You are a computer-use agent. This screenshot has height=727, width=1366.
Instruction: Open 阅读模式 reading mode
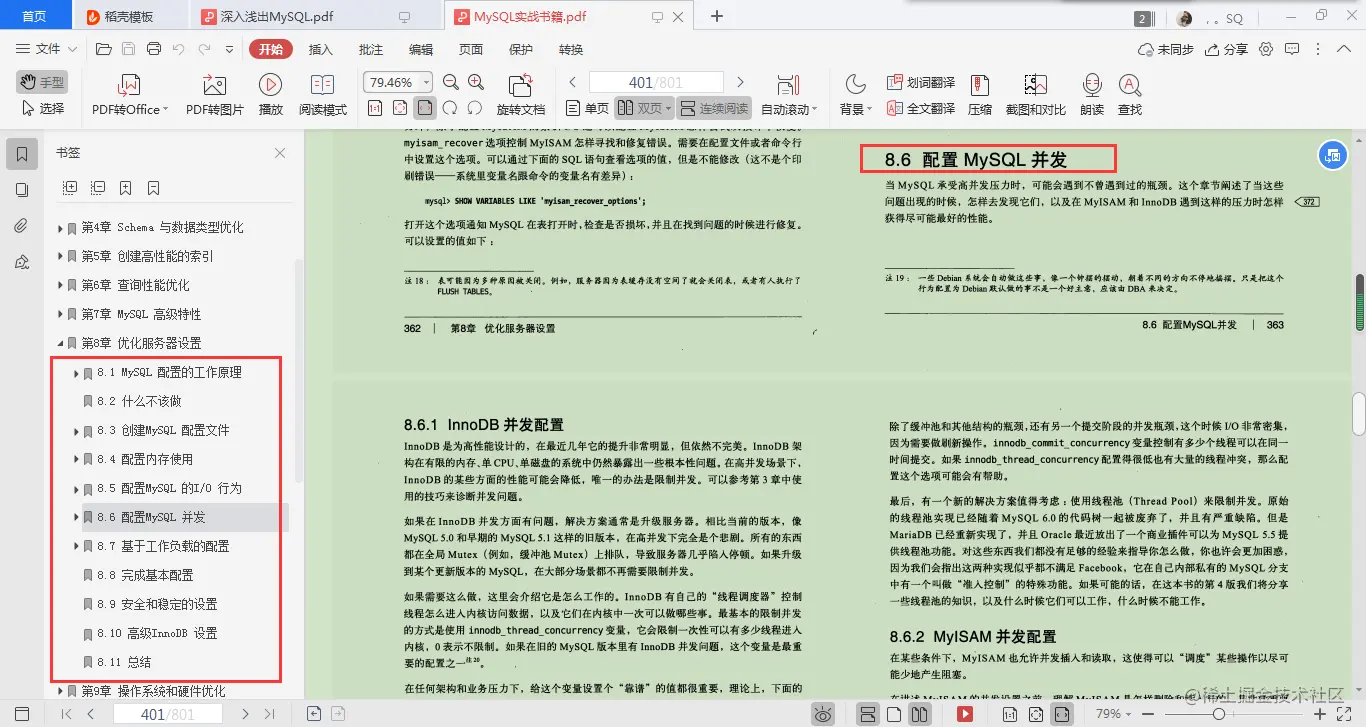tap(322, 96)
